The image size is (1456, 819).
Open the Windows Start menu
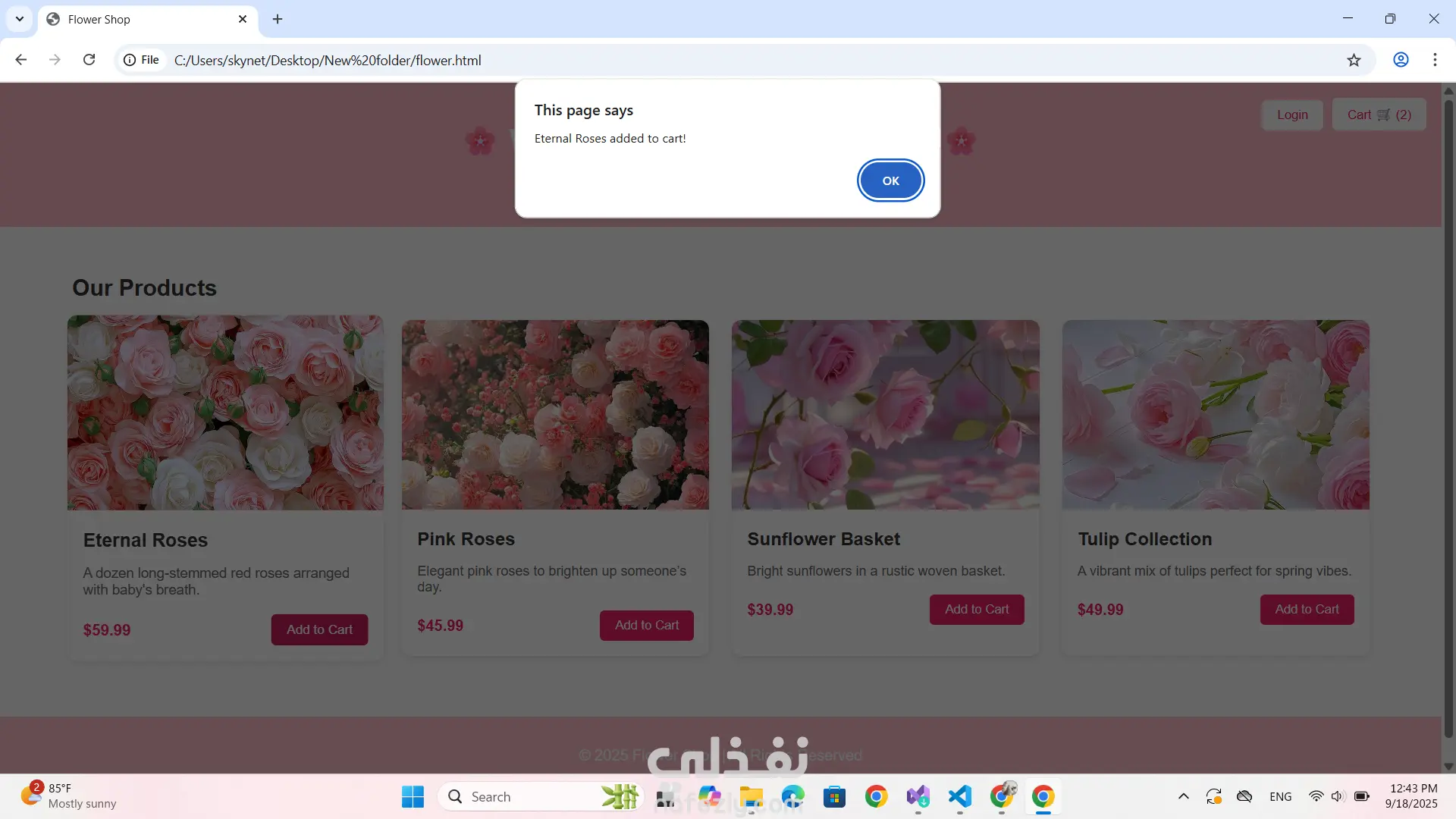(x=413, y=796)
